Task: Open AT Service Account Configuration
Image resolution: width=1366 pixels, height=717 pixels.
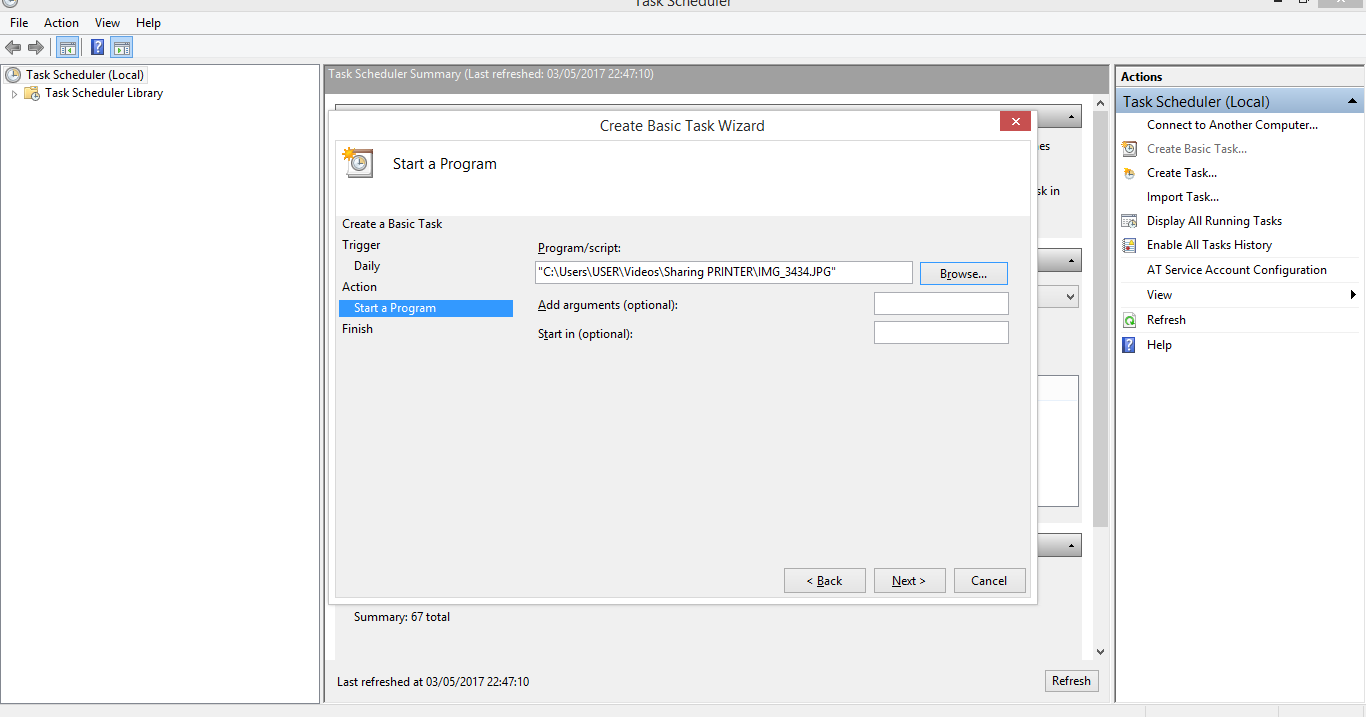Action: point(1236,270)
